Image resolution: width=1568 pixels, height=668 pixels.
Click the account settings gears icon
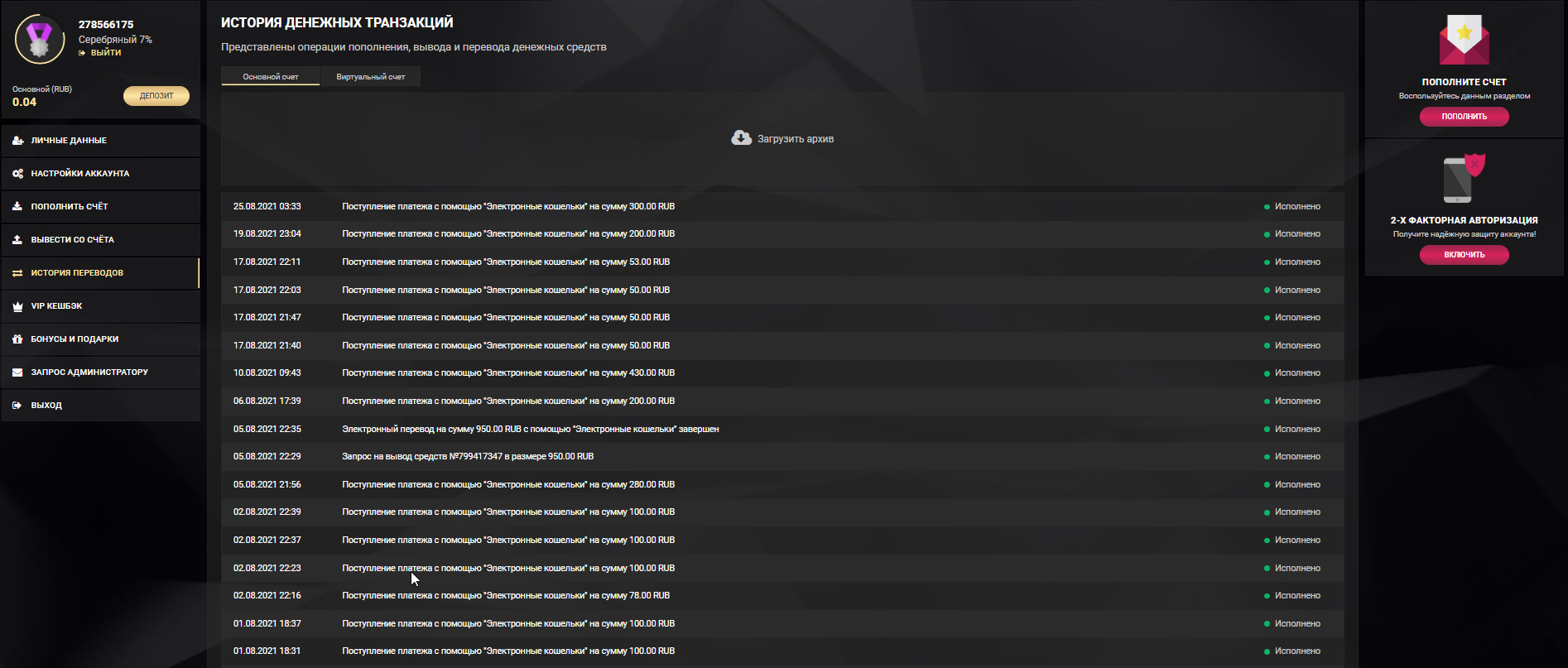click(17, 174)
